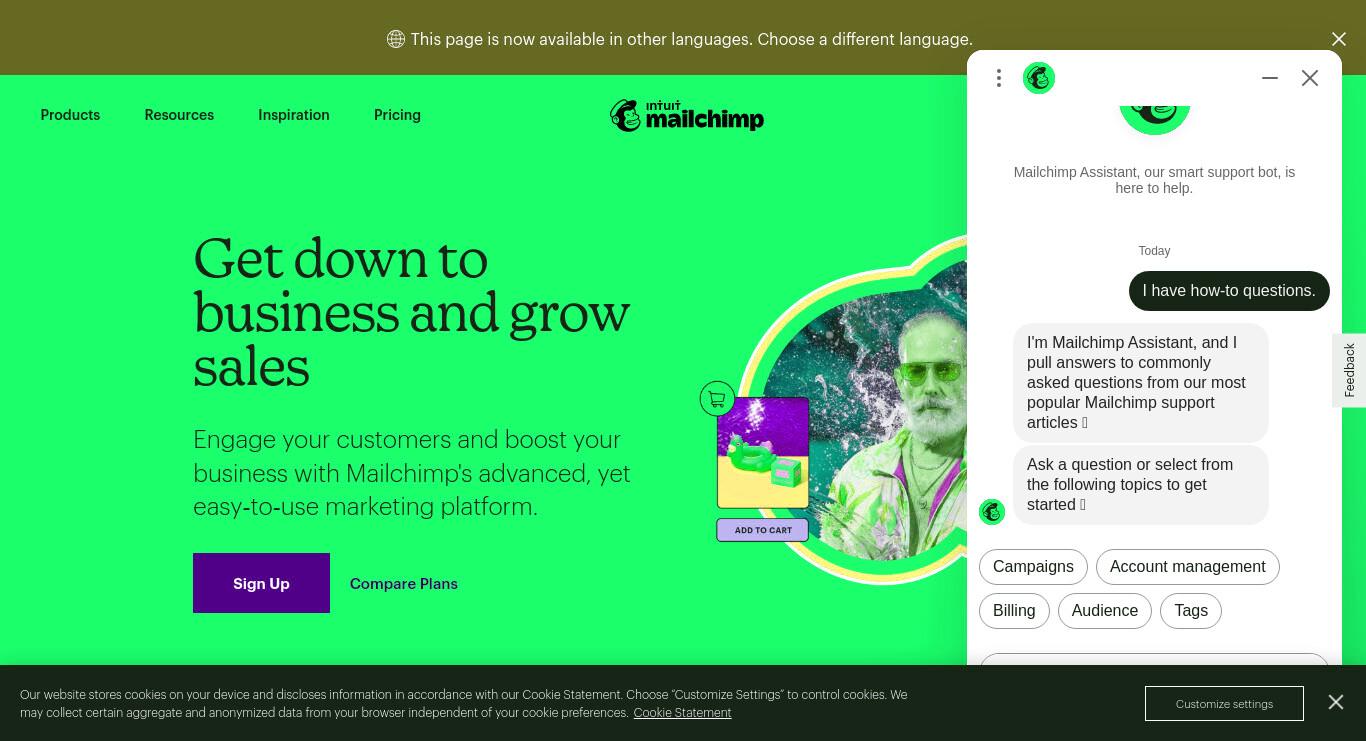Select the Campaigns topic chip
The width and height of the screenshot is (1366, 741).
coord(1033,567)
